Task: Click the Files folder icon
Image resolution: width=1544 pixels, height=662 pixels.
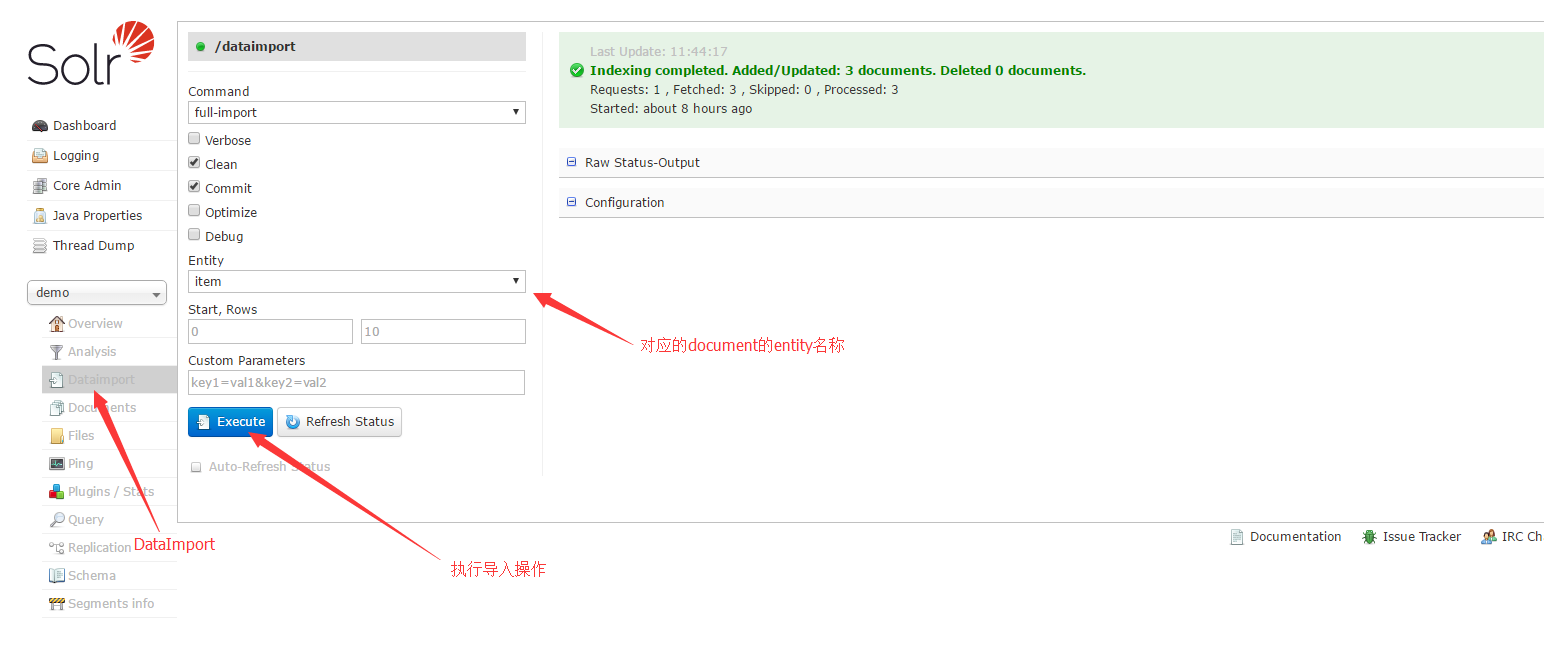Action: (x=57, y=436)
